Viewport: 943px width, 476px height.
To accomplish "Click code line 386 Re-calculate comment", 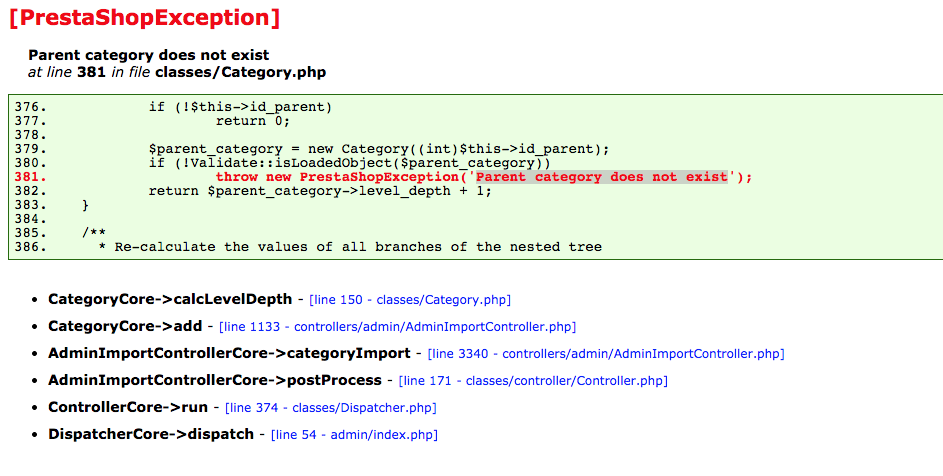I will [x=350, y=247].
